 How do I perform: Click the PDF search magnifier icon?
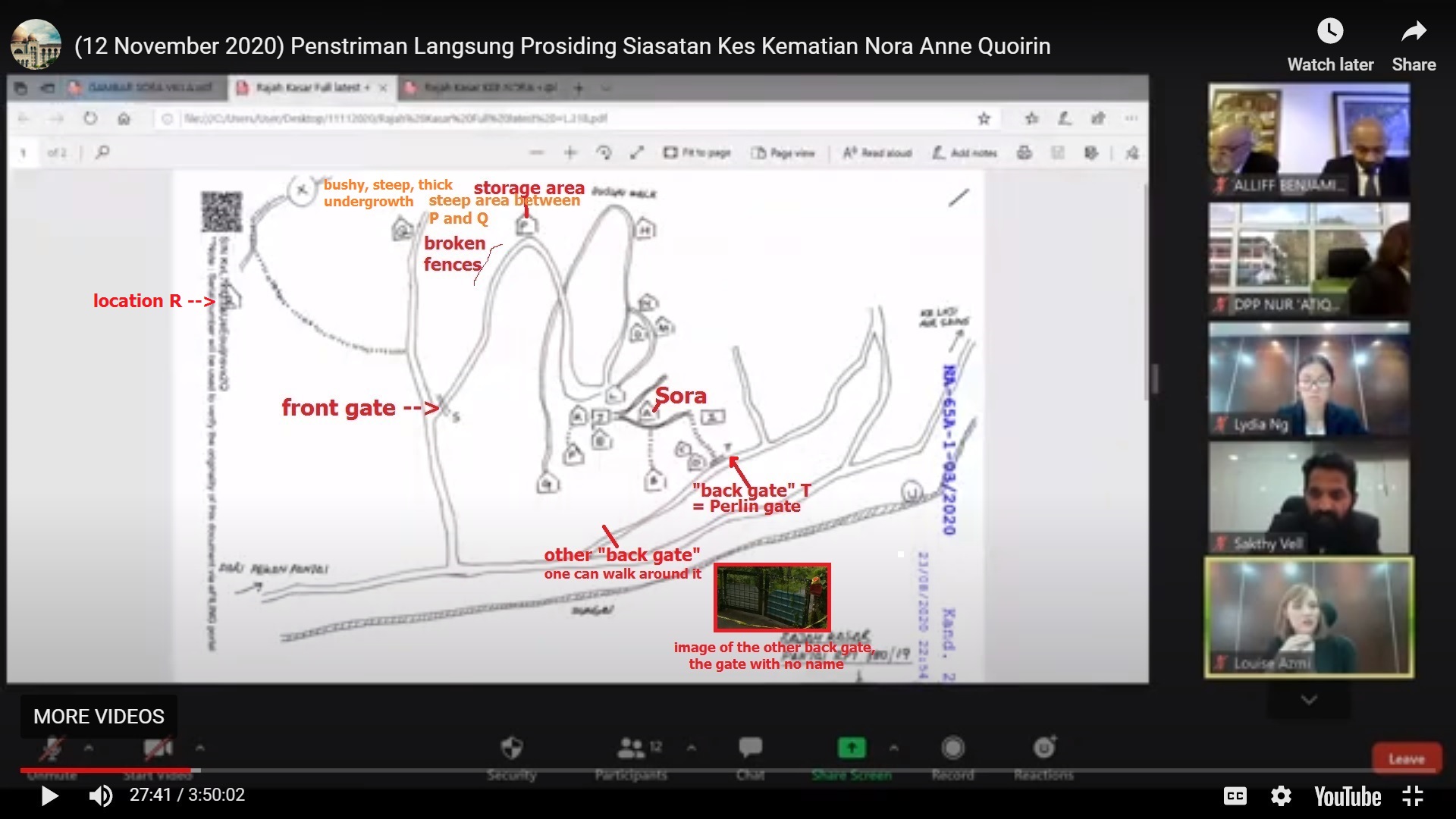pos(102,152)
